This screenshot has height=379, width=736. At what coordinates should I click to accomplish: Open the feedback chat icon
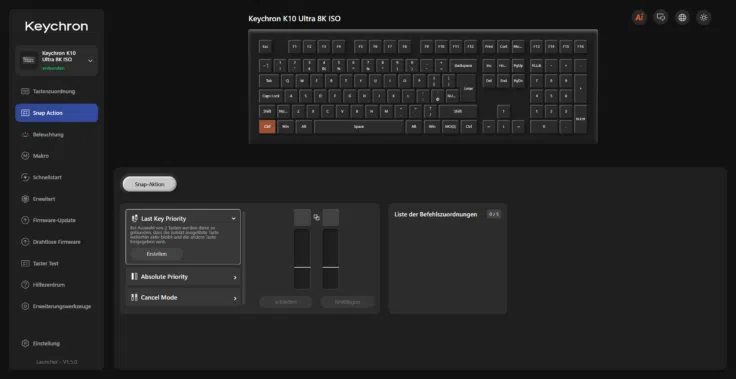click(661, 17)
